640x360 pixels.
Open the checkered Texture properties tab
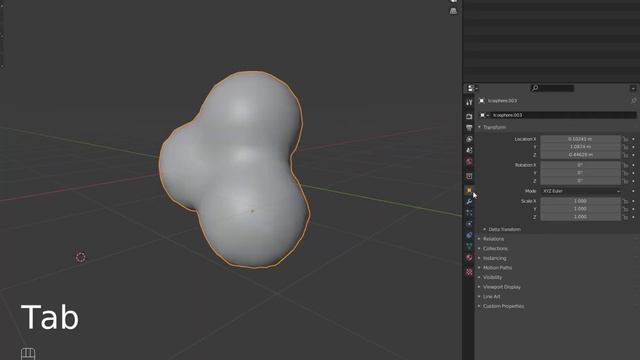click(469, 272)
